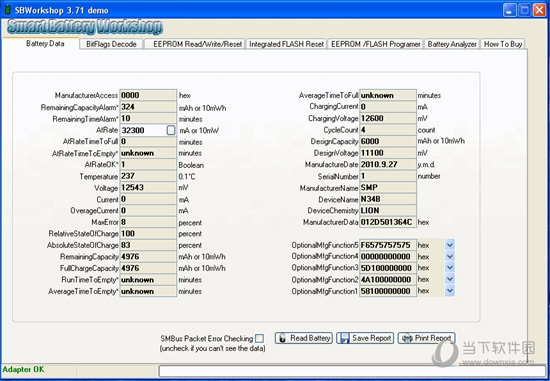This screenshot has height=381, width=550.
Task: Open the How To Buy tab
Action: [x=503, y=44]
